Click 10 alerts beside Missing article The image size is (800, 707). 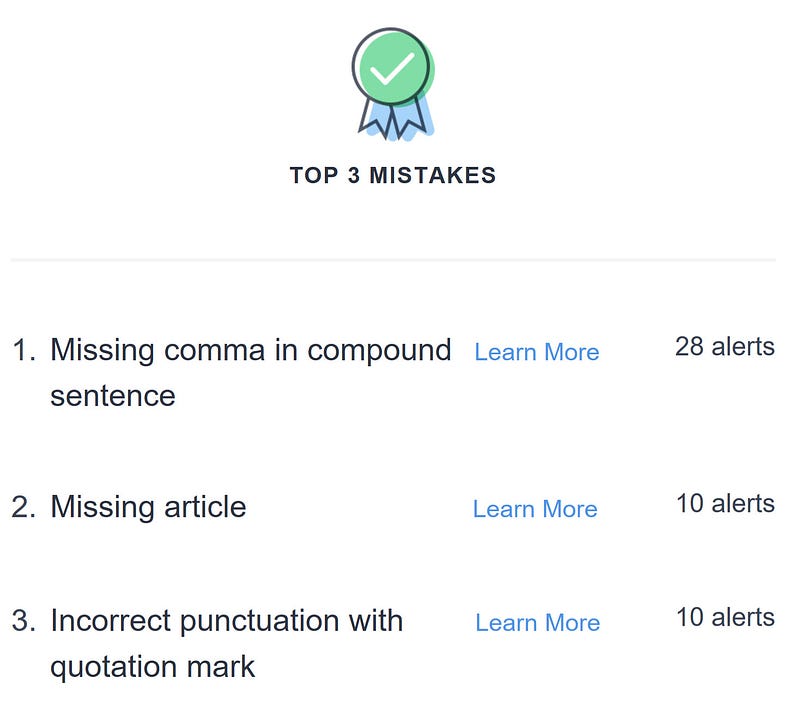724,503
